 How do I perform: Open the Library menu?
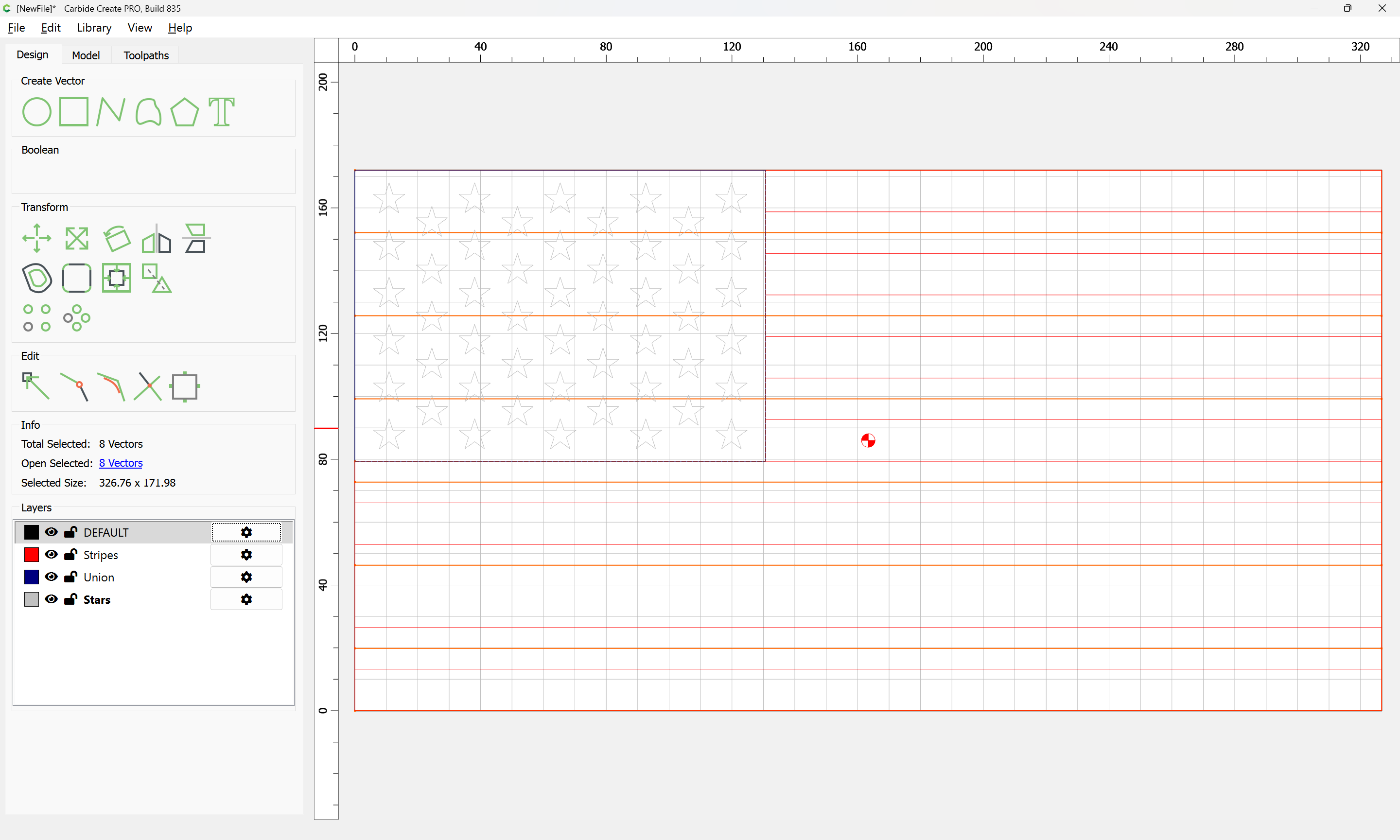[94, 28]
